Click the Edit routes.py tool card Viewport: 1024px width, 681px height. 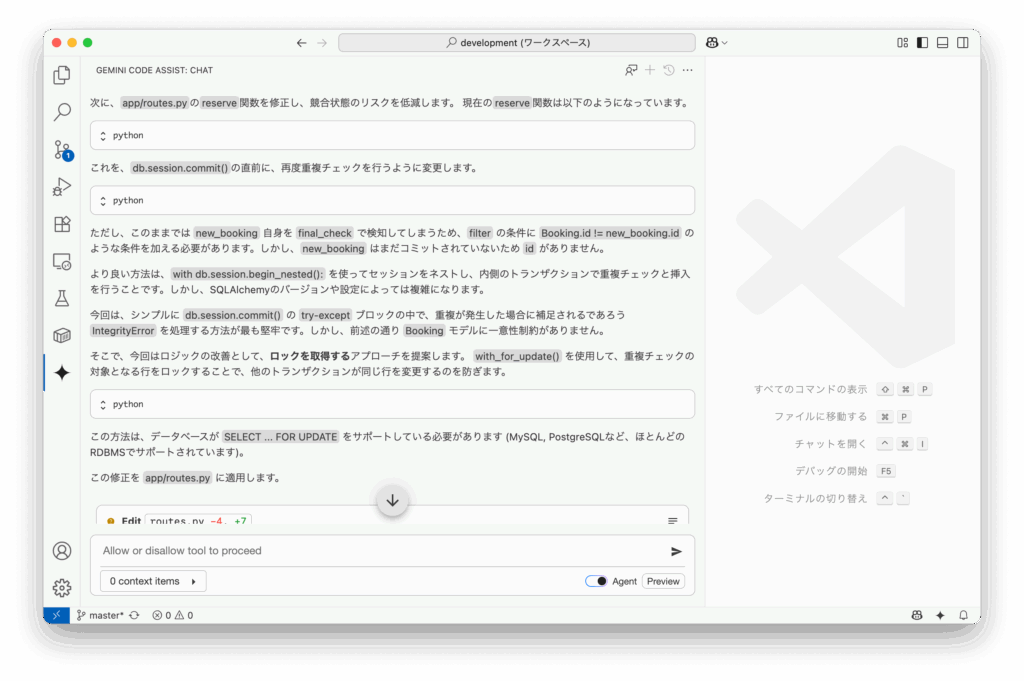click(x=392, y=516)
